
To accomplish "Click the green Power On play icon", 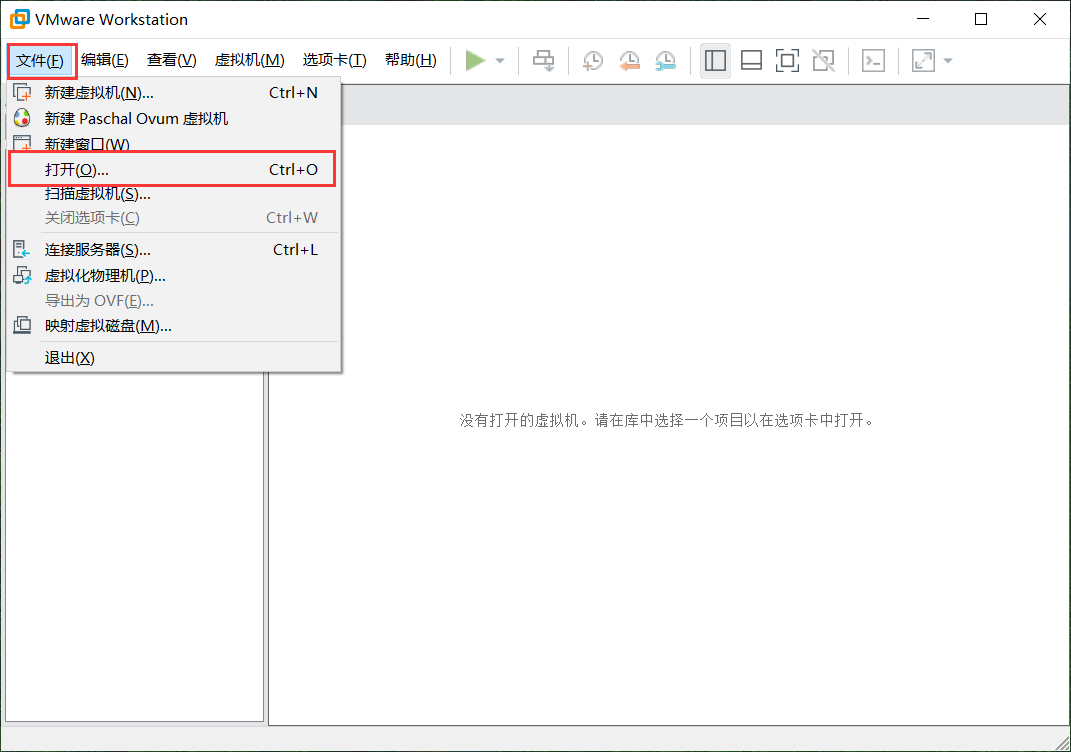I will (x=475, y=61).
